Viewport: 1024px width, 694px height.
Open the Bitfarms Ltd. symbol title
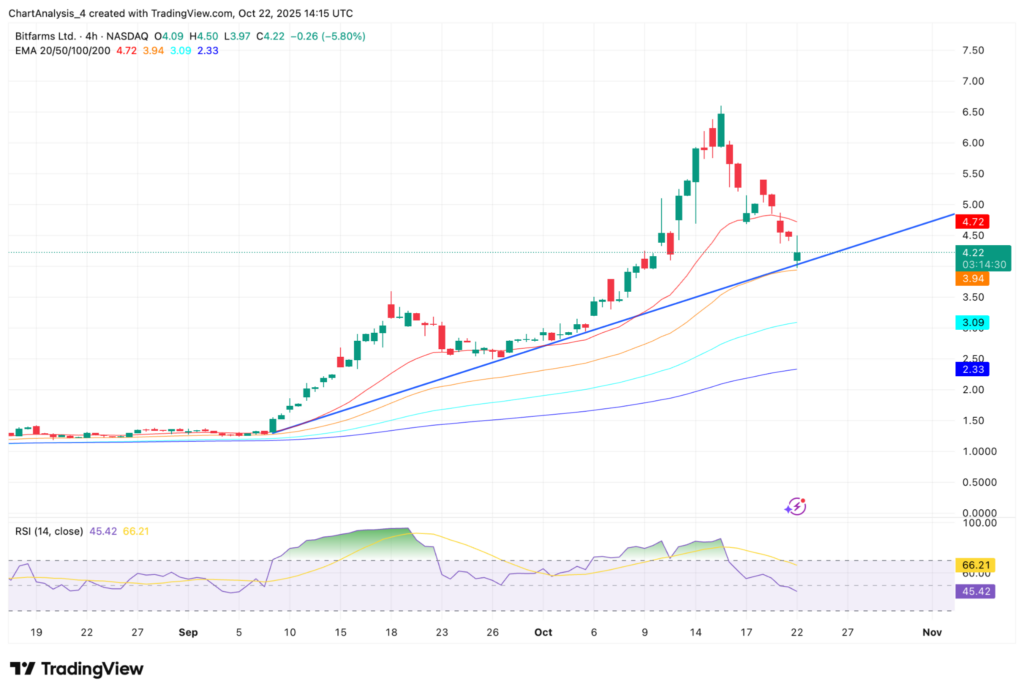click(x=49, y=36)
